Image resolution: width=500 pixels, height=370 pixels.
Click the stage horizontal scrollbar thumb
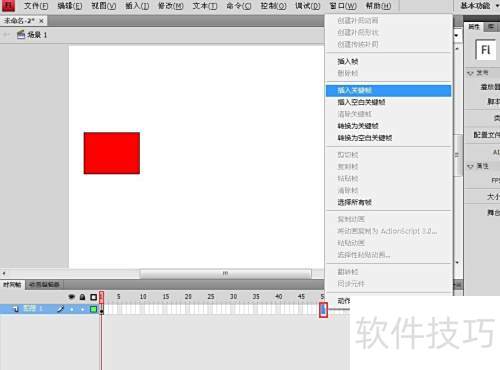coord(226,273)
